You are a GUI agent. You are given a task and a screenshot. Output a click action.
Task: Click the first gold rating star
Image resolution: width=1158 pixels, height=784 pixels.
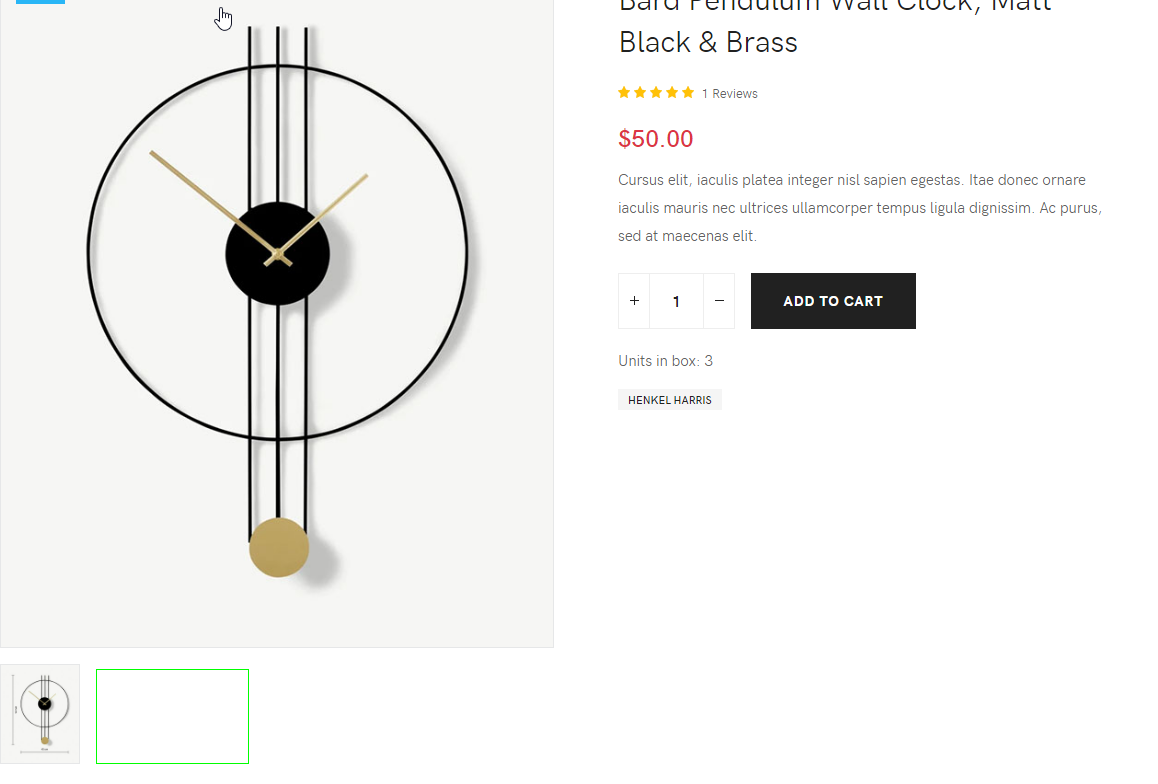624,93
